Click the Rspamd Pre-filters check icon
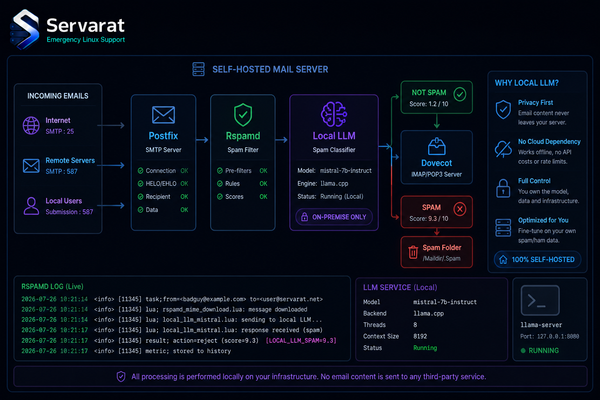Screen dimensions: 600x400 [220, 171]
